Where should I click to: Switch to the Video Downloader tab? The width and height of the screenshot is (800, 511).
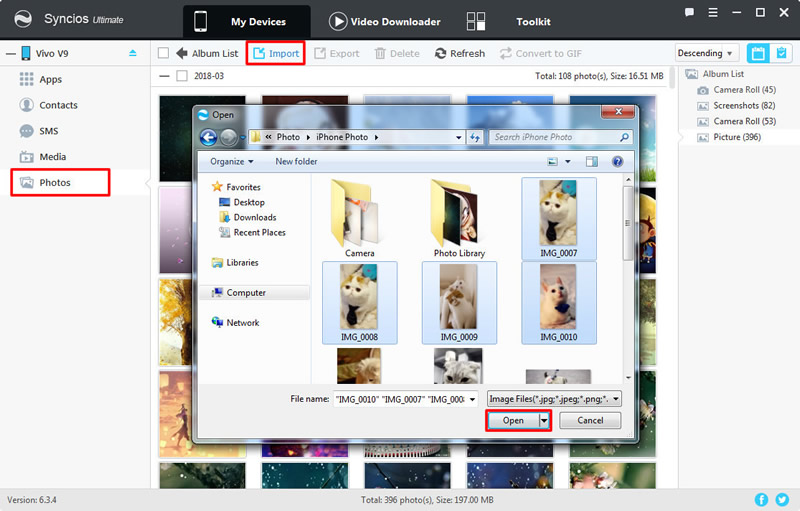tap(385, 22)
